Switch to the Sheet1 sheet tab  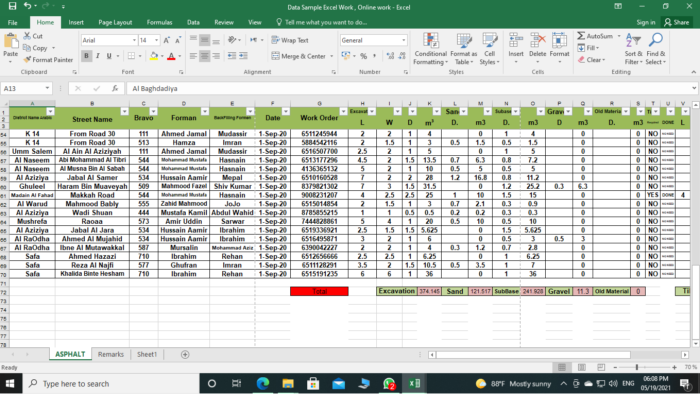pos(147,354)
